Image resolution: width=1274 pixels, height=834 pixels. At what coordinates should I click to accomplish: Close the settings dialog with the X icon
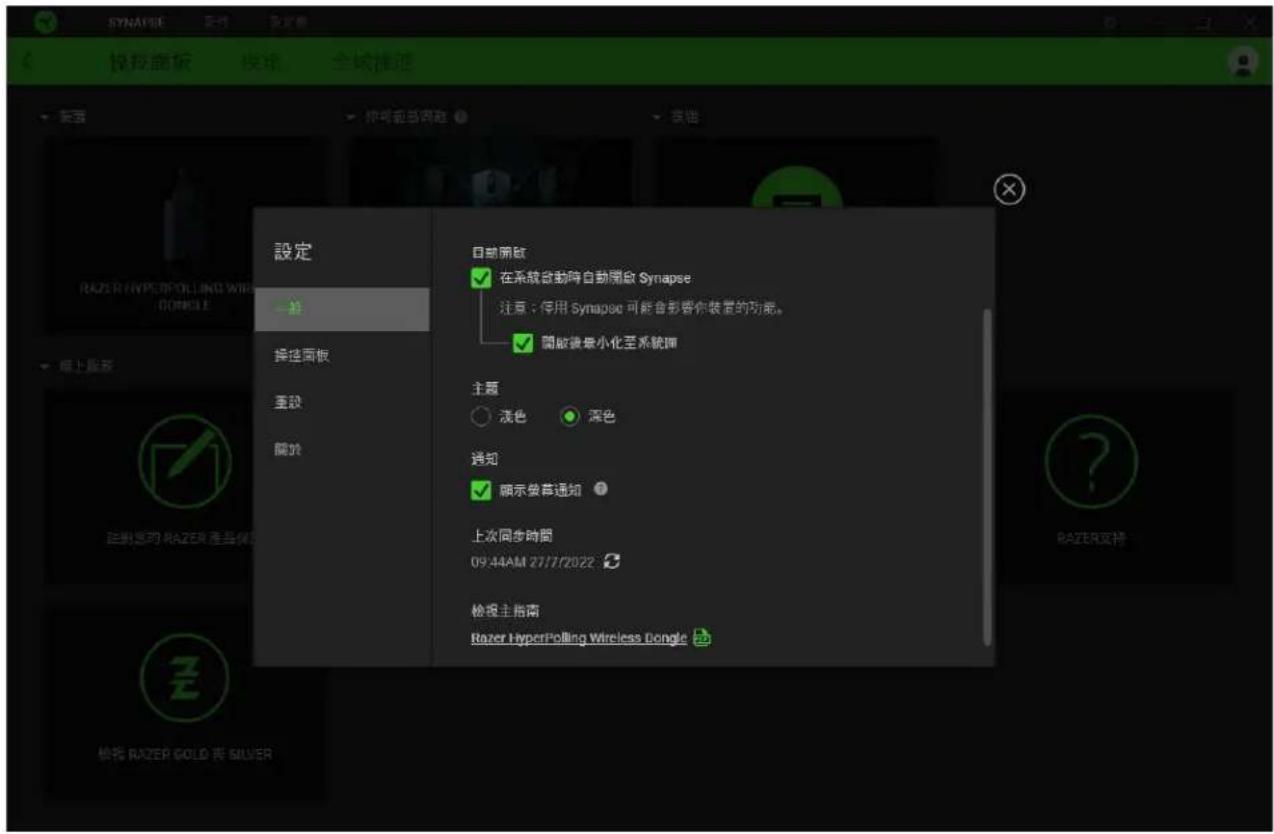1011,190
